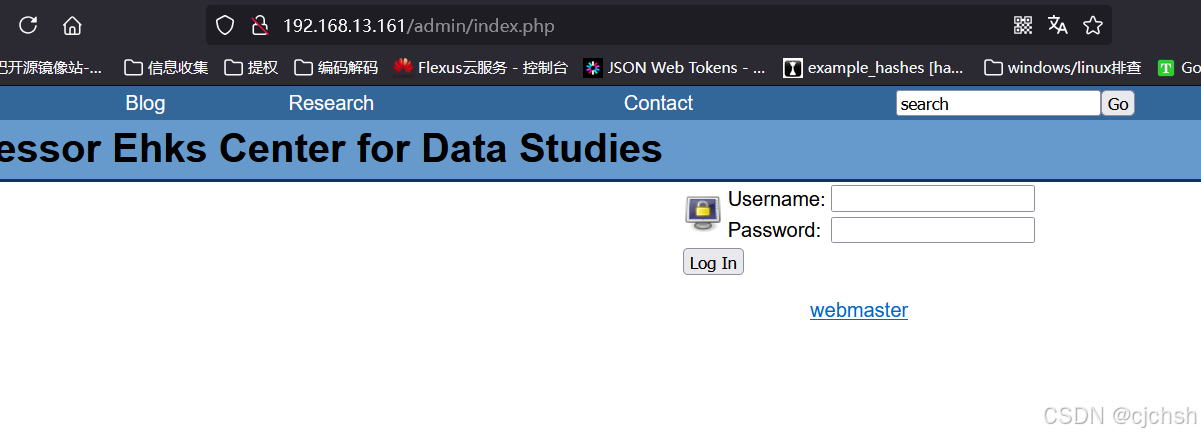The image size is (1201, 435).
Task: Go to the browser home page icon
Action: click(x=72, y=25)
